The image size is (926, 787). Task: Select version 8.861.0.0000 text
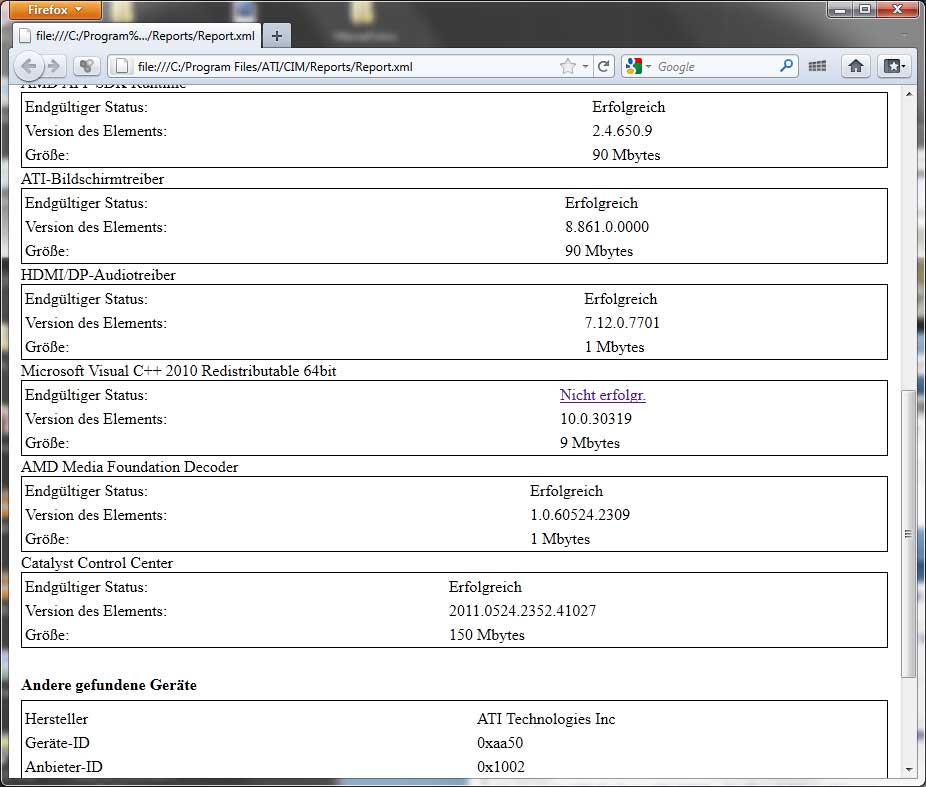pyautogui.click(x=607, y=227)
